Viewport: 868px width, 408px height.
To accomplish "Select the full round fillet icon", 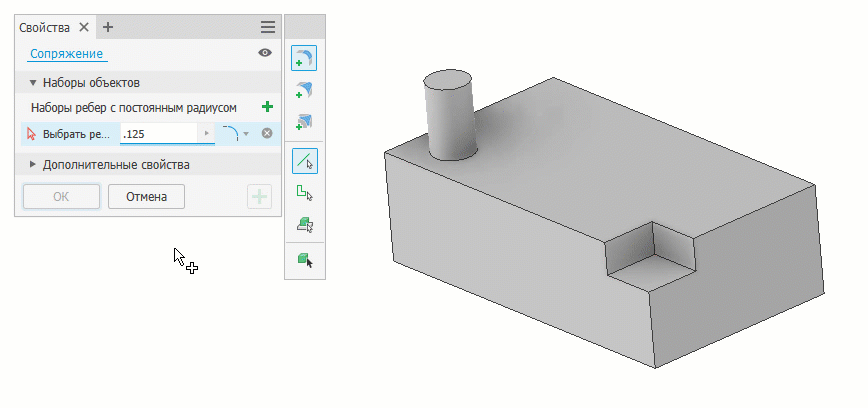I will [304, 122].
